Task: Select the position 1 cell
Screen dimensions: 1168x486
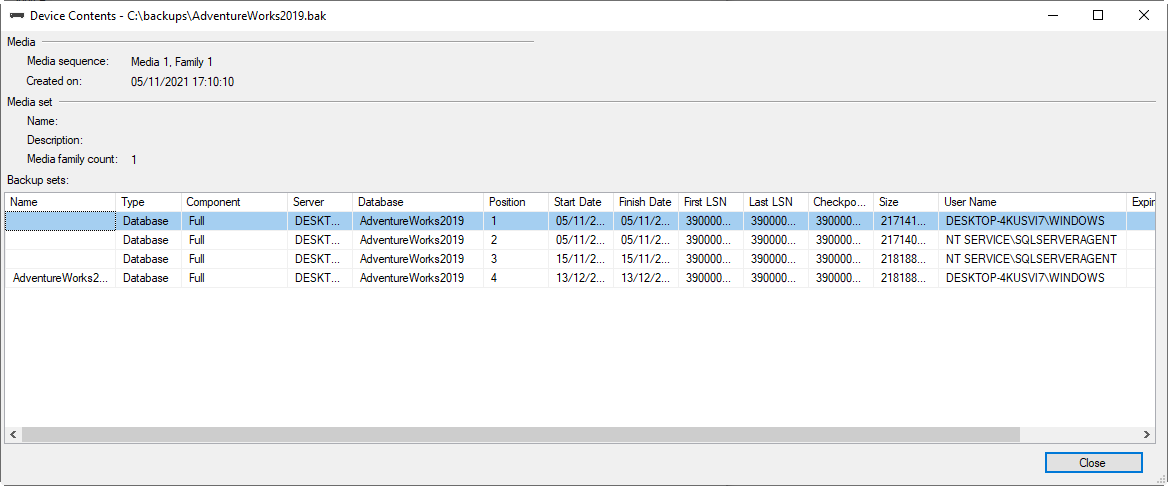Action: [516, 221]
